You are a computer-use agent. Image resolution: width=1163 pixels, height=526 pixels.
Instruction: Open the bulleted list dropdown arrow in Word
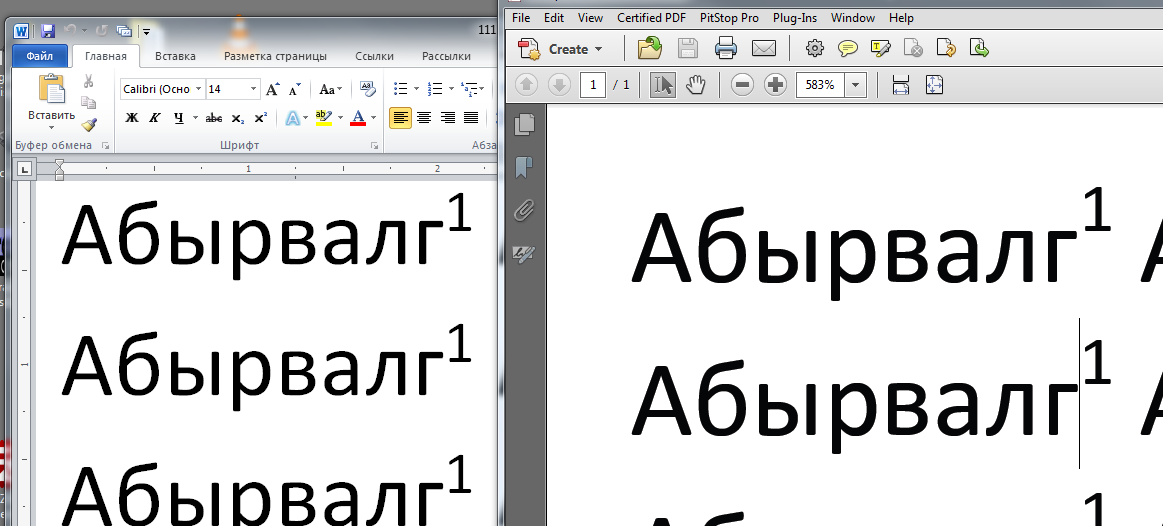[416, 89]
